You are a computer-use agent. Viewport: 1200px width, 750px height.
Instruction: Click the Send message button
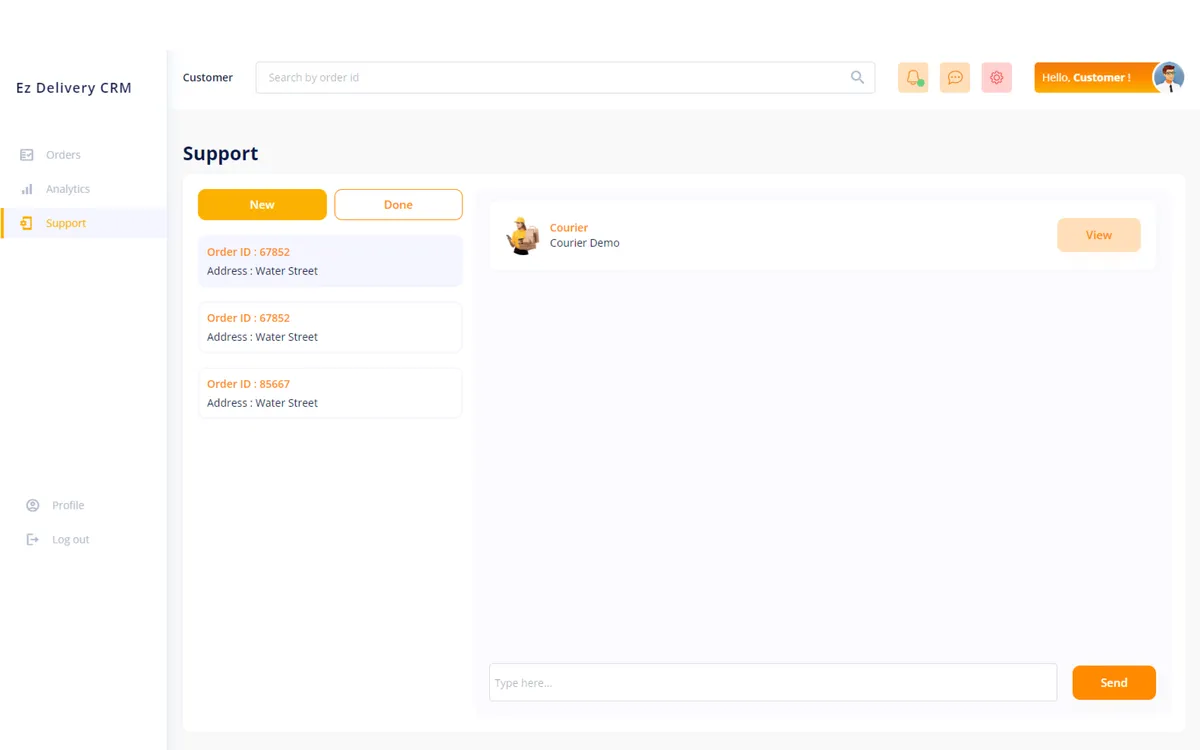[1114, 683]
